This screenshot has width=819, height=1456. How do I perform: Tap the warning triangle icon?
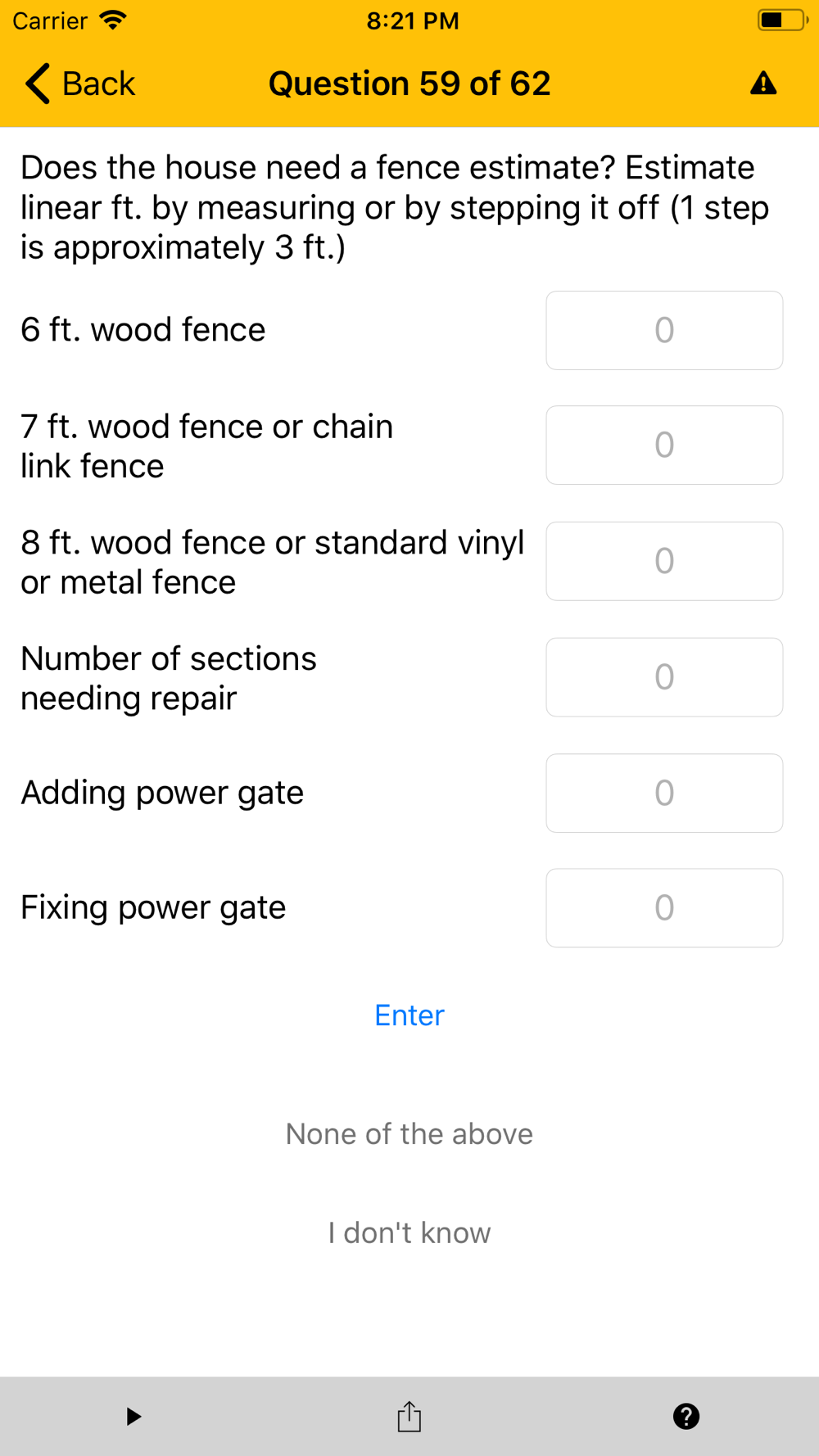(763, 84)
